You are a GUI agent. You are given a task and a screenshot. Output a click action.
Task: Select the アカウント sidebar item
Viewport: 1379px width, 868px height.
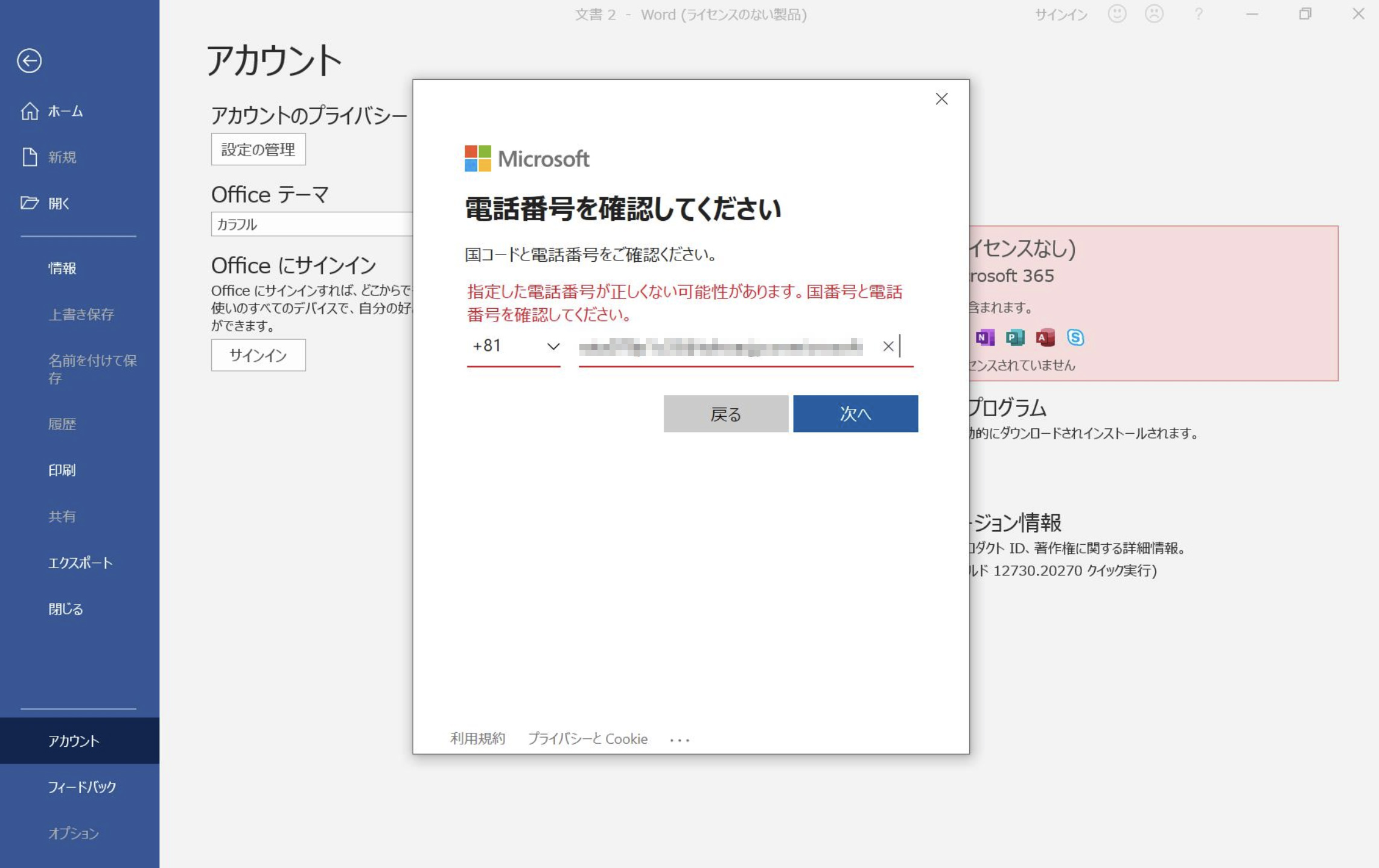coord(80,741)
